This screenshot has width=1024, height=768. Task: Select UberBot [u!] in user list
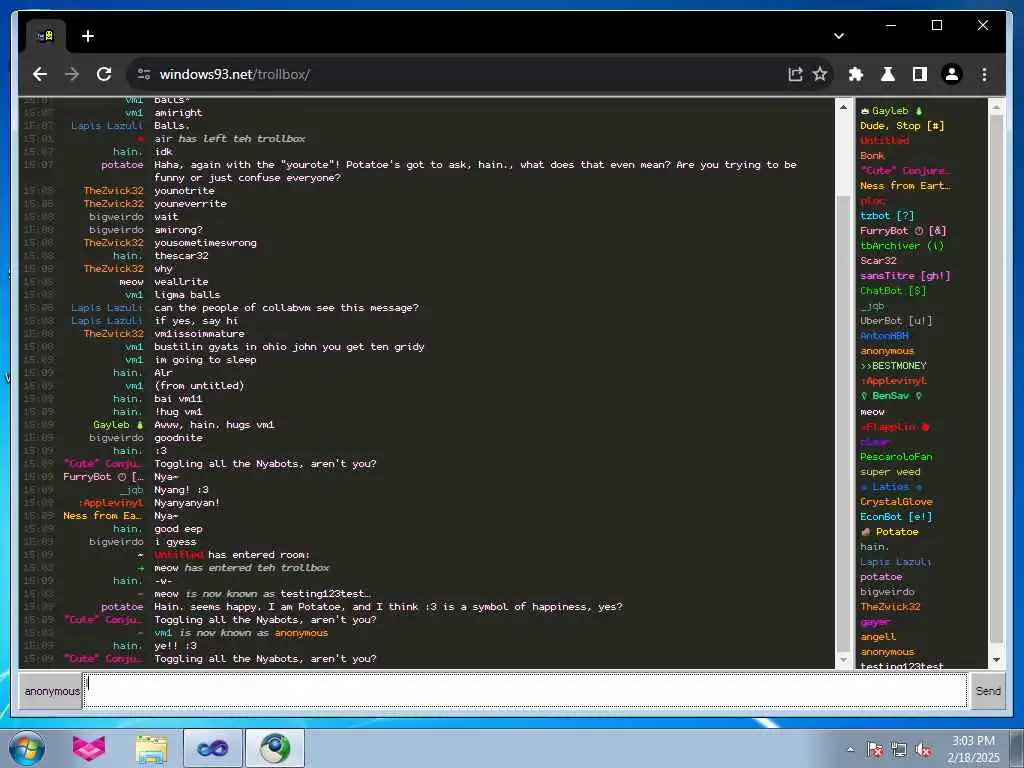[x=896, y=321]
